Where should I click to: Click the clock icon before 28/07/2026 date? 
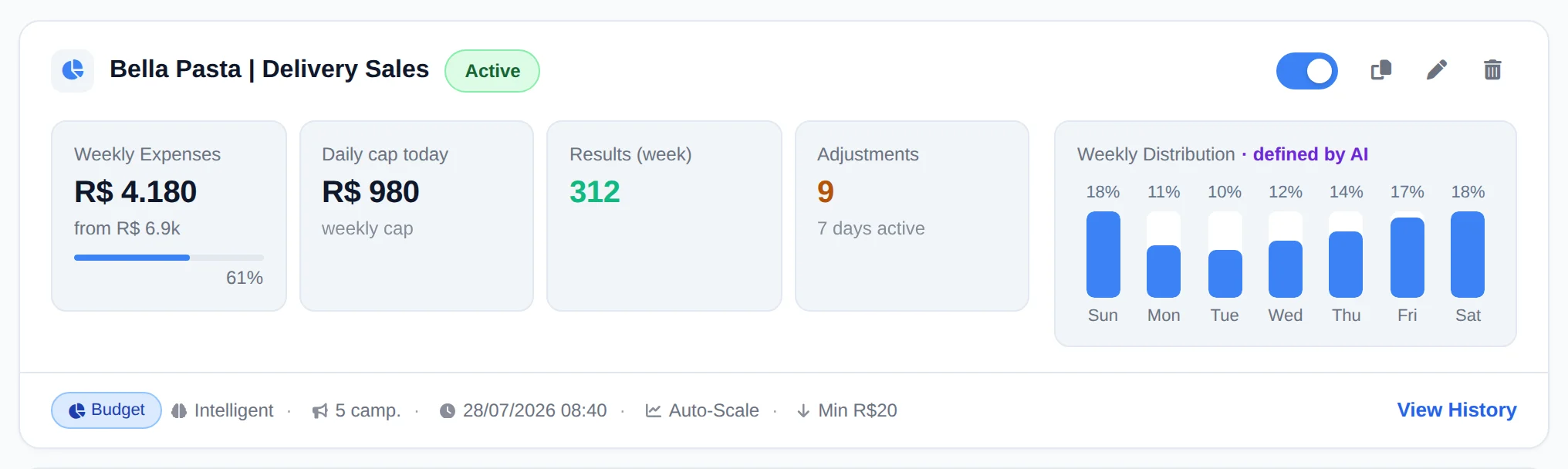coord(448,411)
